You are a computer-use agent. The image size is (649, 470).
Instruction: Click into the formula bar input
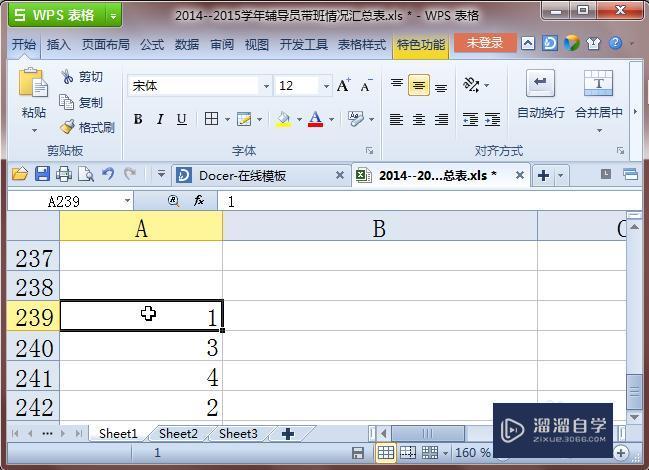tap(429, 201)
